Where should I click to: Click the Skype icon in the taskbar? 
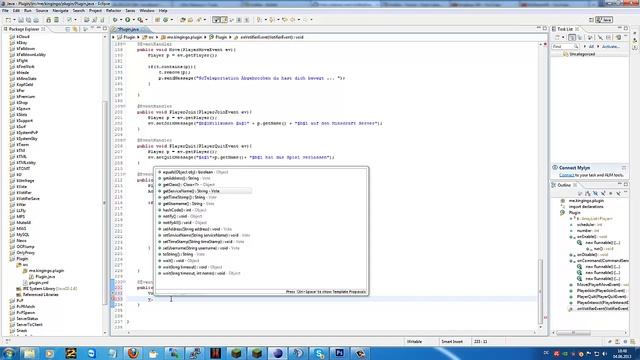coord(319,353)
